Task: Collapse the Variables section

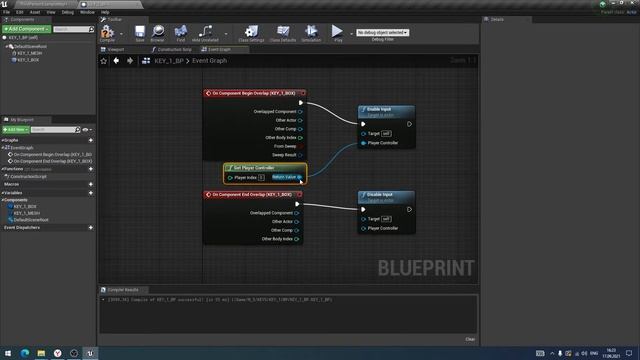Action: pos(2,193)
